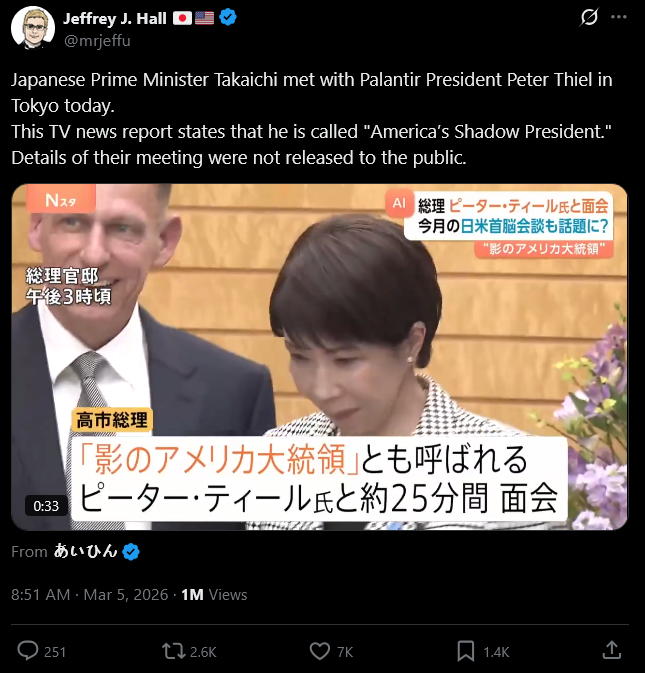Click the Grok slash-circle icon
Viewport: 645px width, 673px height.
[589, 17]
